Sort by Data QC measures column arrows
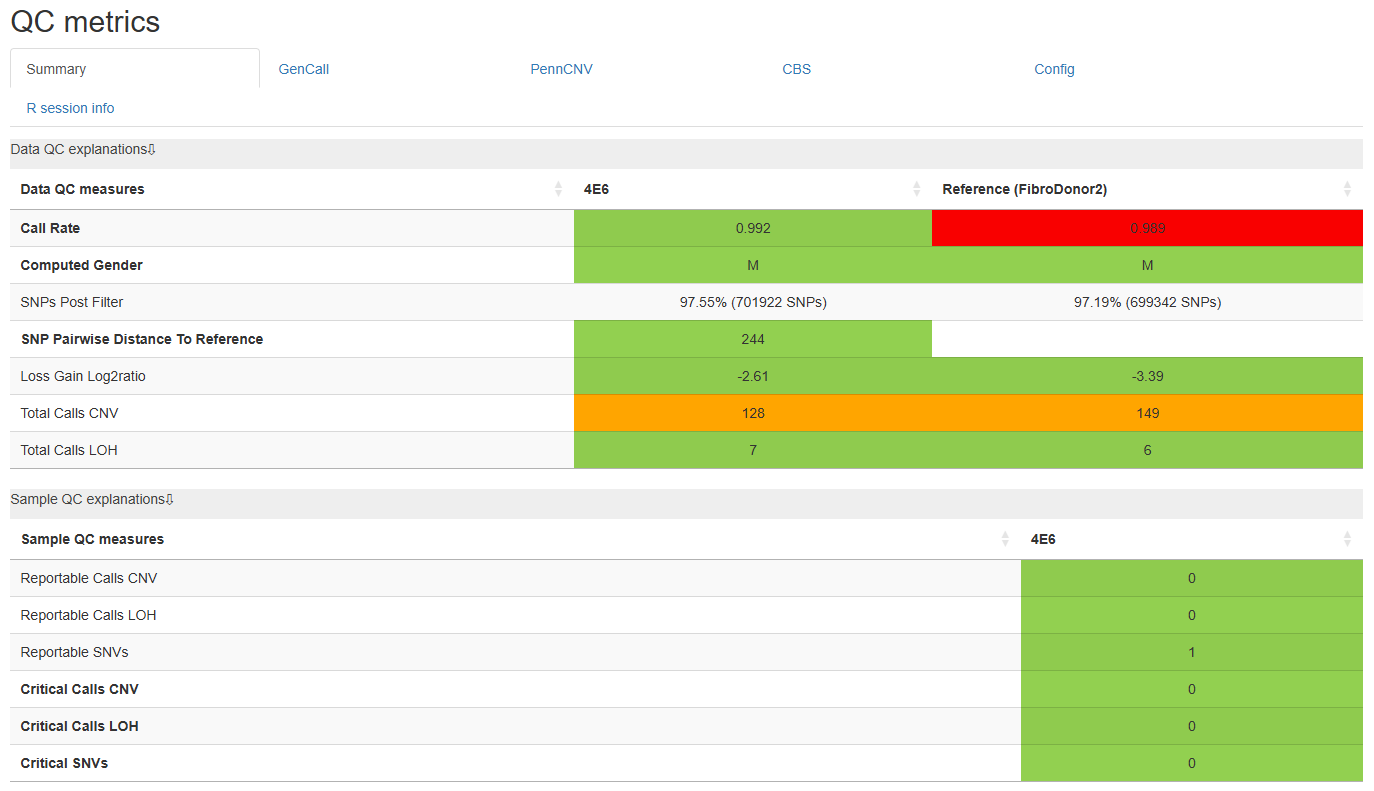The width and height of the screenshot is (1374, 791). tap(558, 189)
